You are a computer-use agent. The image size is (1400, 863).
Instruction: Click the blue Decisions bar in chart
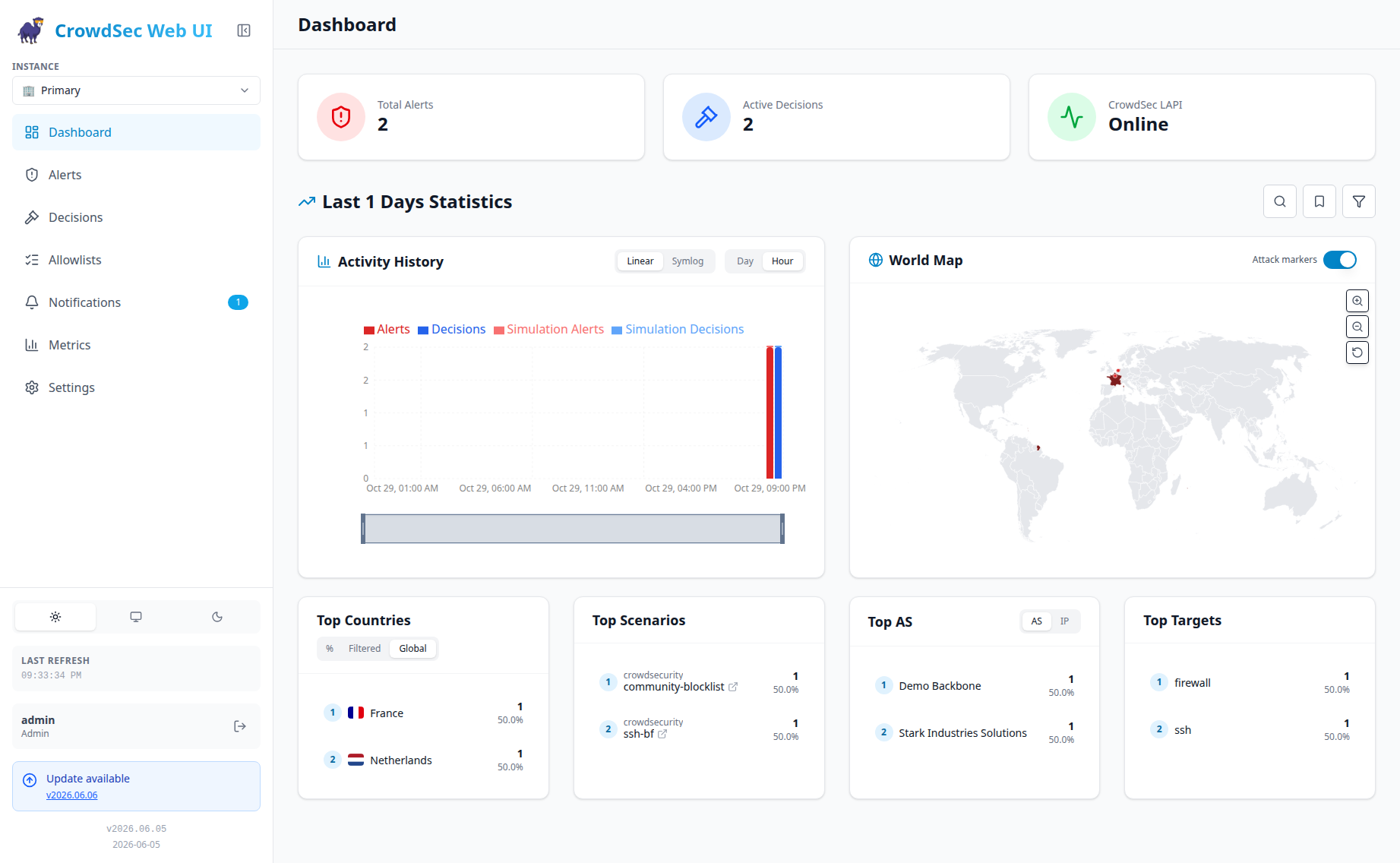click(x=778, y=413)
